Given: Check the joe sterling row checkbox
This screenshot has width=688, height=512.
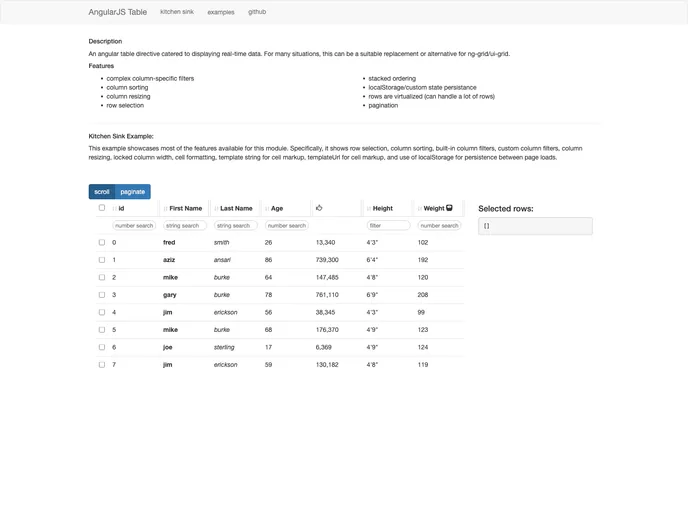Looking at the screenshot, I should 102,347.
